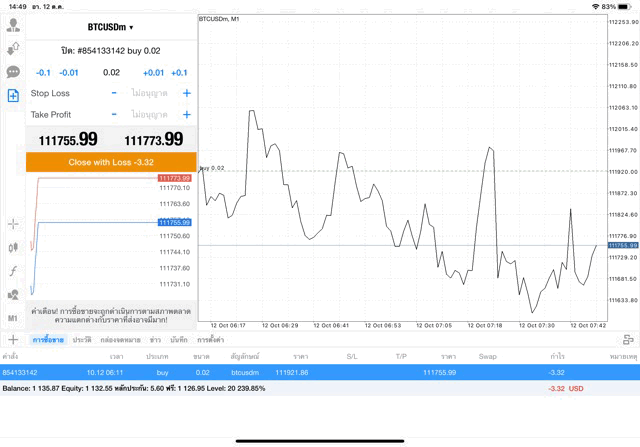Open the M1 timeframe selector
Viewport: 640px width, 447px height.
pyautogui.click(x=13, y=318)
